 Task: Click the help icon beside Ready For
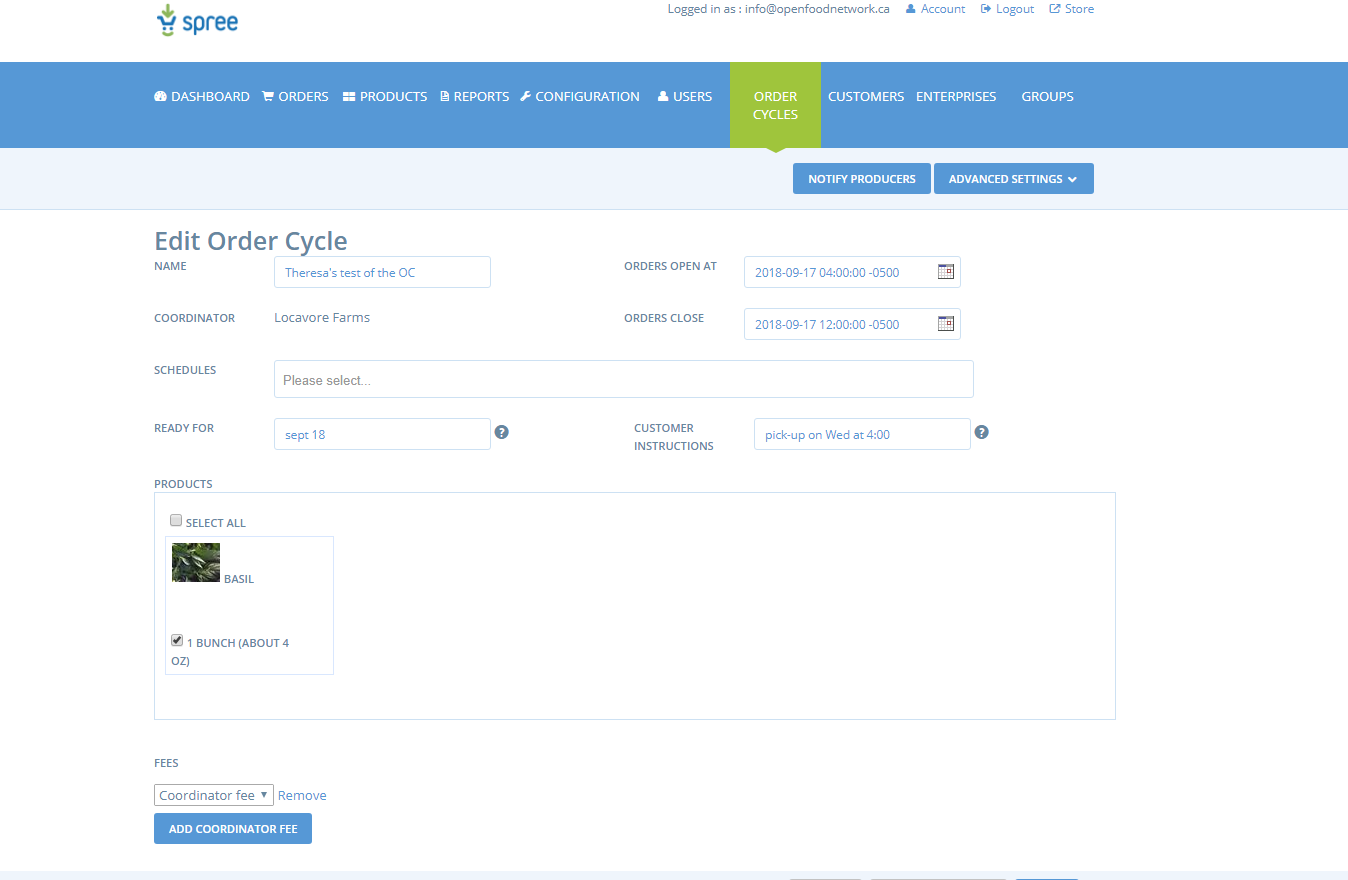click(x=501, y=431)
